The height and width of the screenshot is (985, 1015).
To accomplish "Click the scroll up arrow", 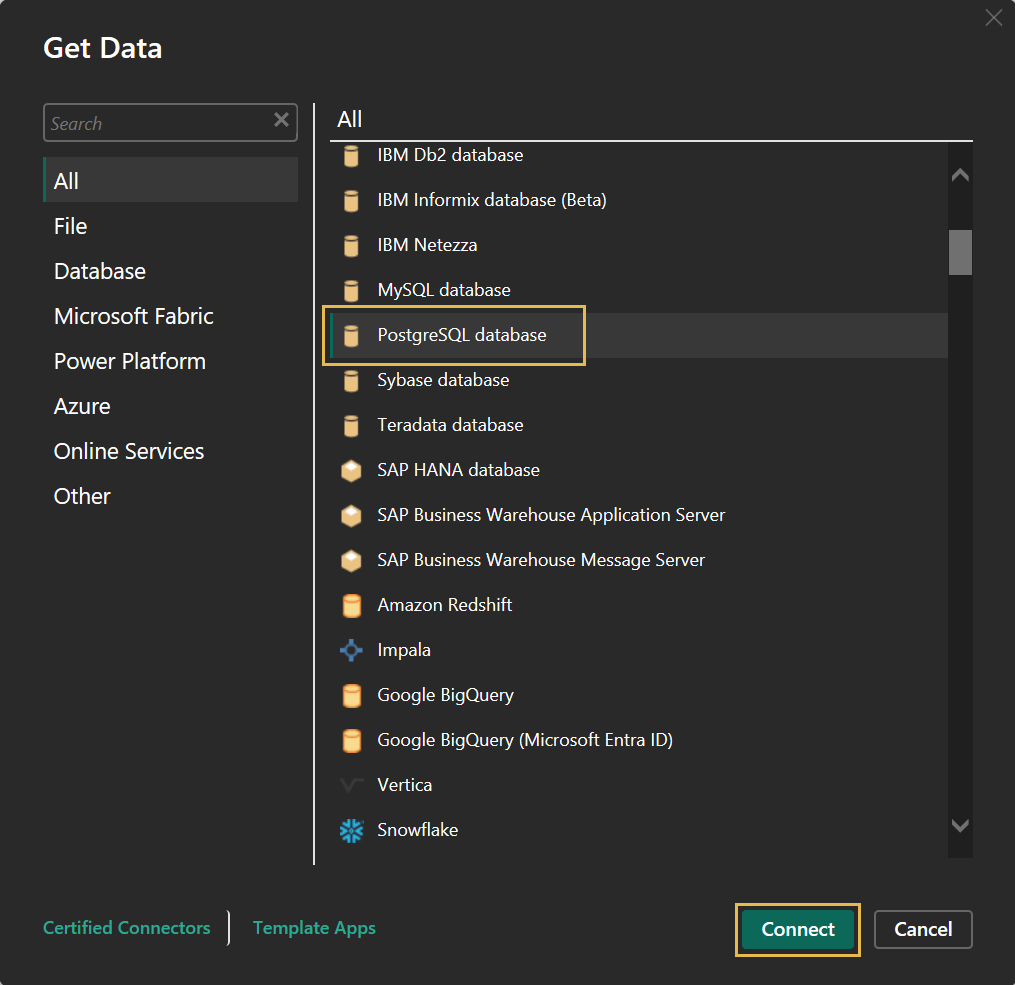I will click(x=960, y=175).
